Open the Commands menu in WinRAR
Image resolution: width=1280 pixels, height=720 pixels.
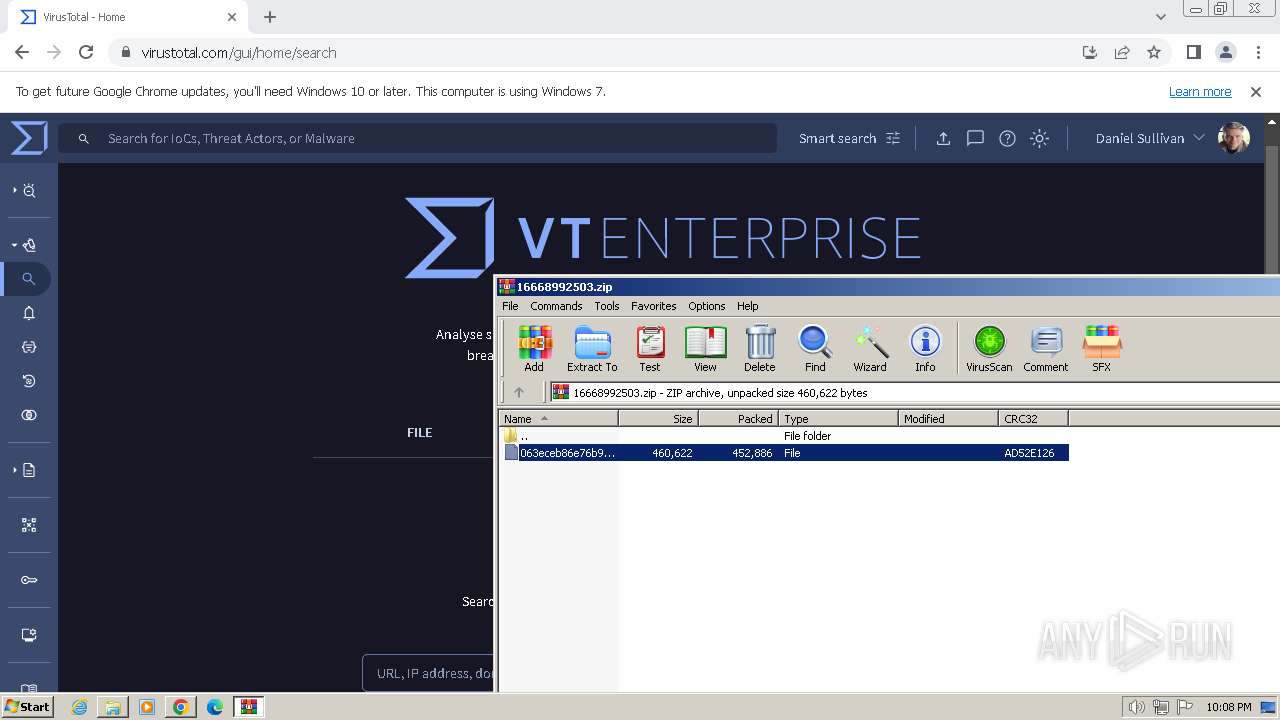point(556,306)
